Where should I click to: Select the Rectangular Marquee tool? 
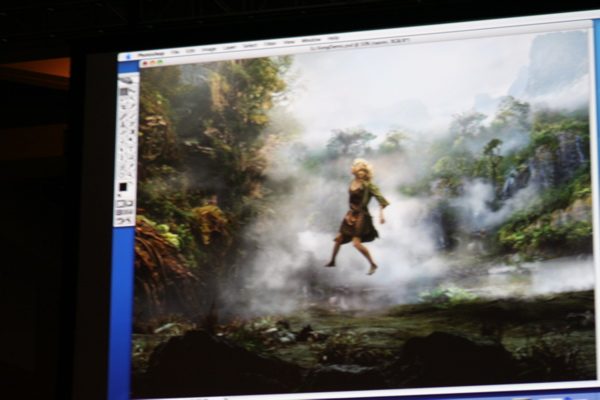click(x=123, y=92)
